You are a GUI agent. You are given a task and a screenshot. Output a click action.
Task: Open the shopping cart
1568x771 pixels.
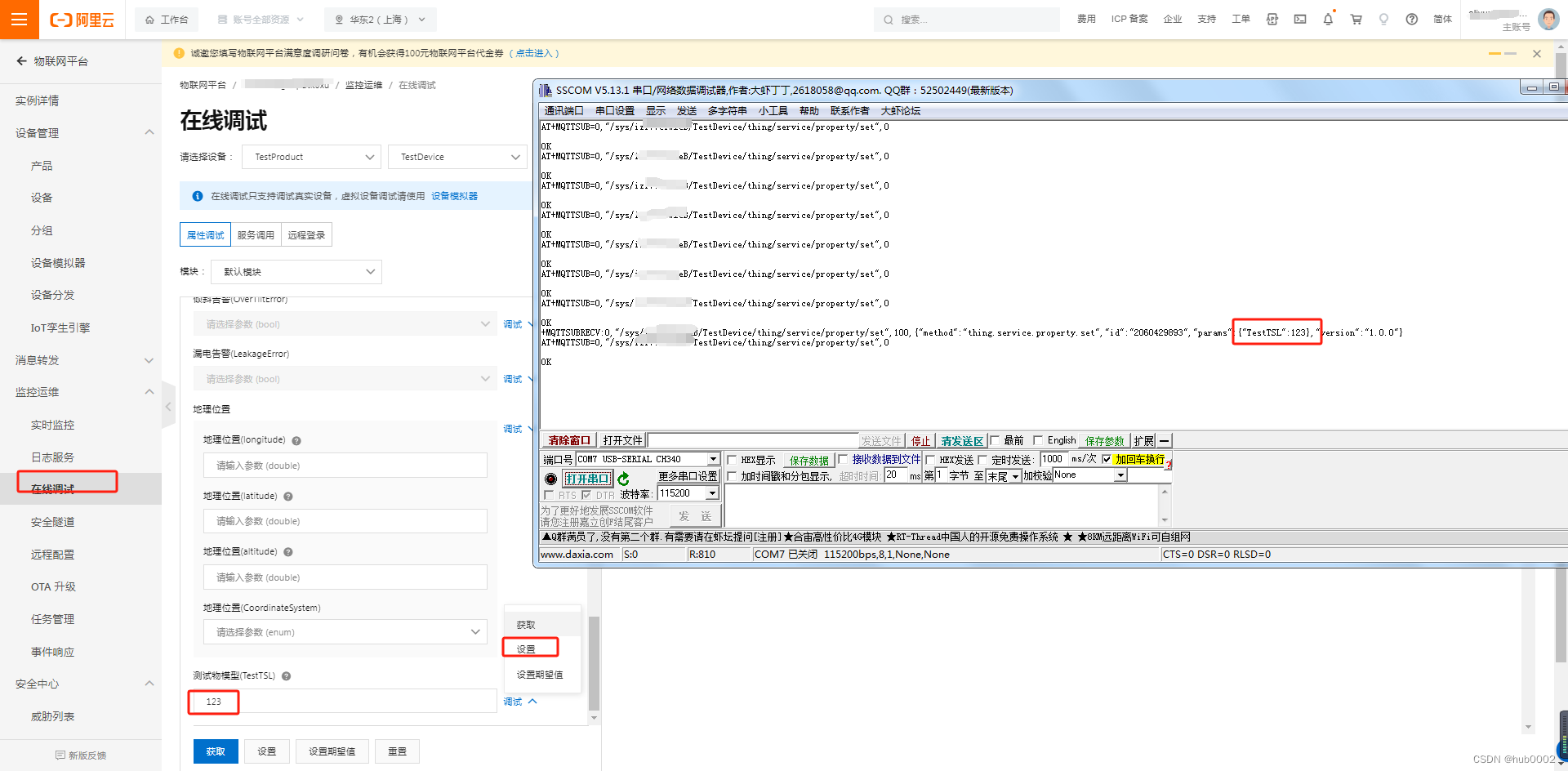(x=1356, y=20)
